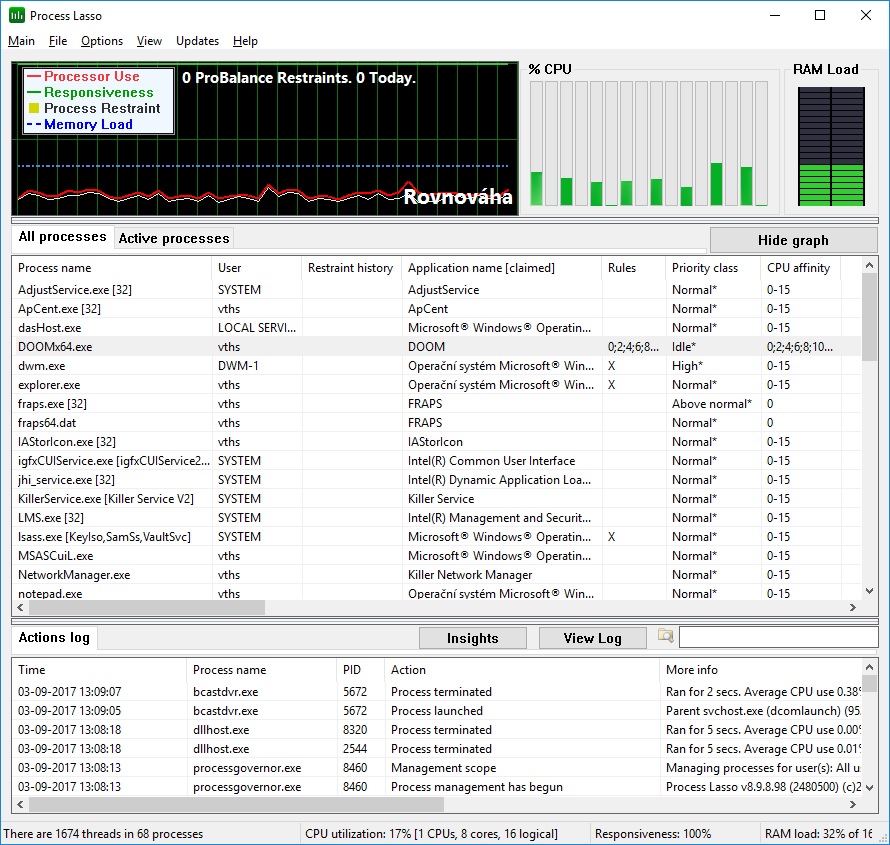This screenshot has width=890, height=845.
Task: Open Insights from the actions log bar
Action: click(x=472, y=638)
